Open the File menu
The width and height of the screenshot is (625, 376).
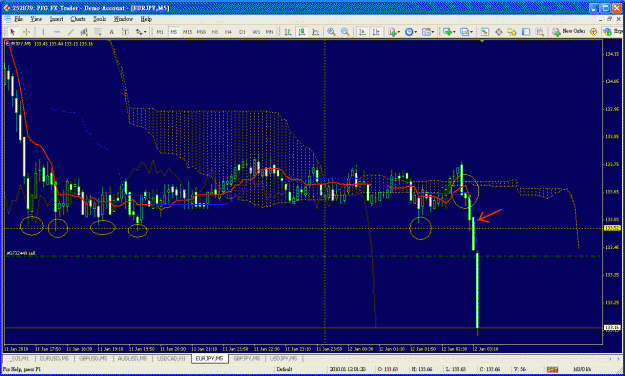(x=18, y=19)
